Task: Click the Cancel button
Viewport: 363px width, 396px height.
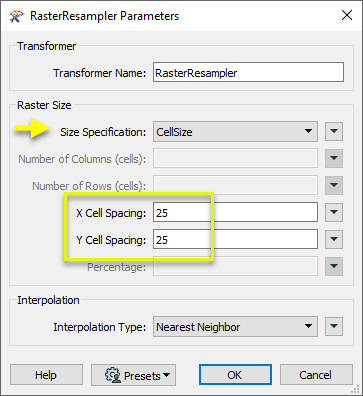Action: click(316, 375)
